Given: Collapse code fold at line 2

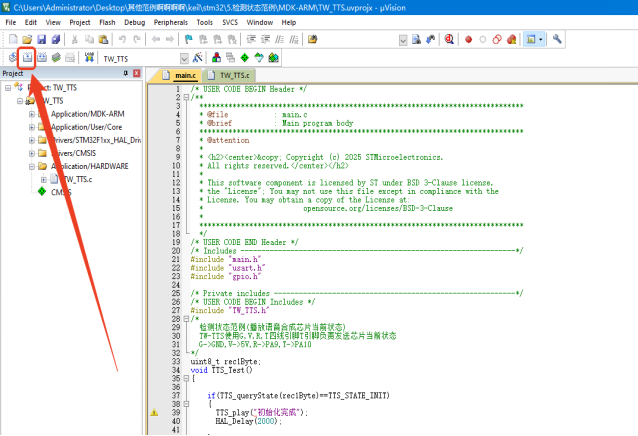Looking at the screenshot, I should click(x=184, y=97).
